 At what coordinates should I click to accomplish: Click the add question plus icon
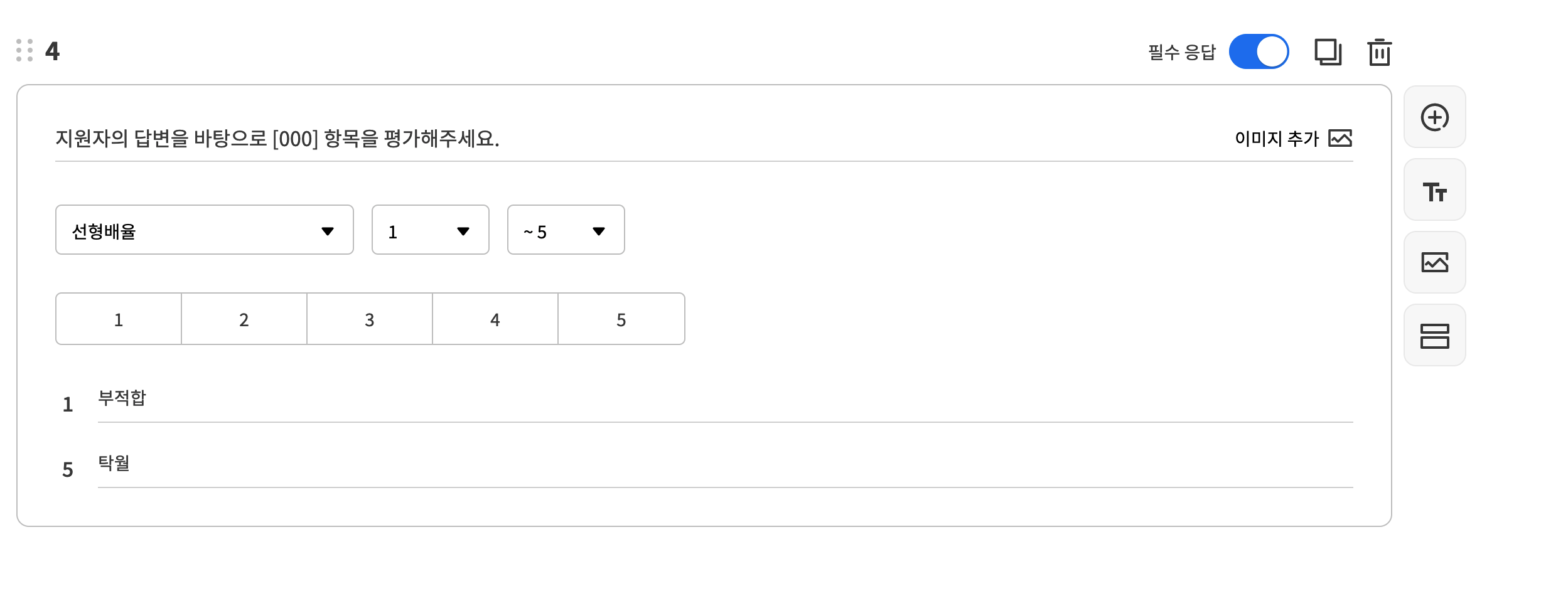(x=1434, y=117)
